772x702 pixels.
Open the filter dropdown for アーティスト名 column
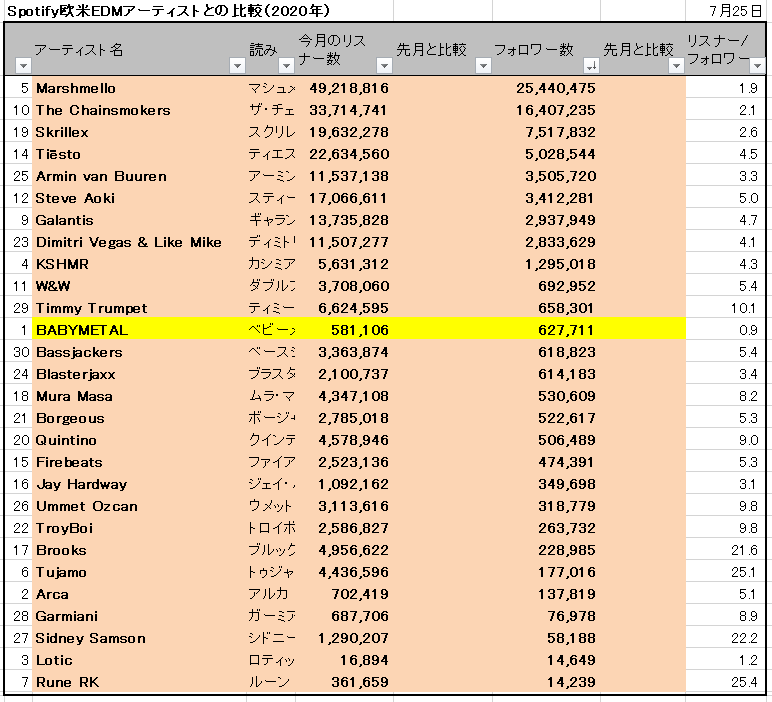[237, 65]
